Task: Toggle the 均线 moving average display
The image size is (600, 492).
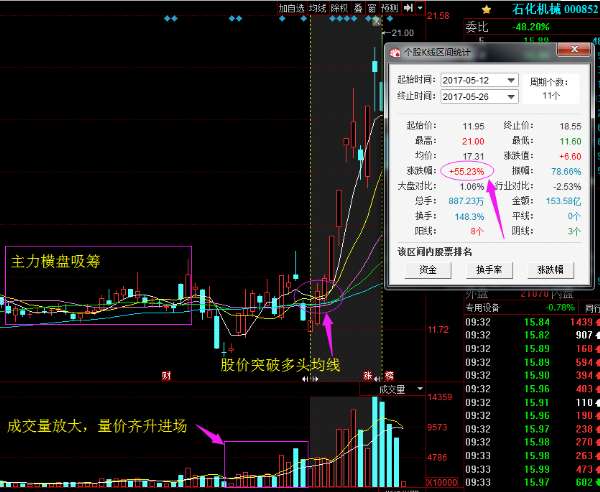Action: [318, 8]
